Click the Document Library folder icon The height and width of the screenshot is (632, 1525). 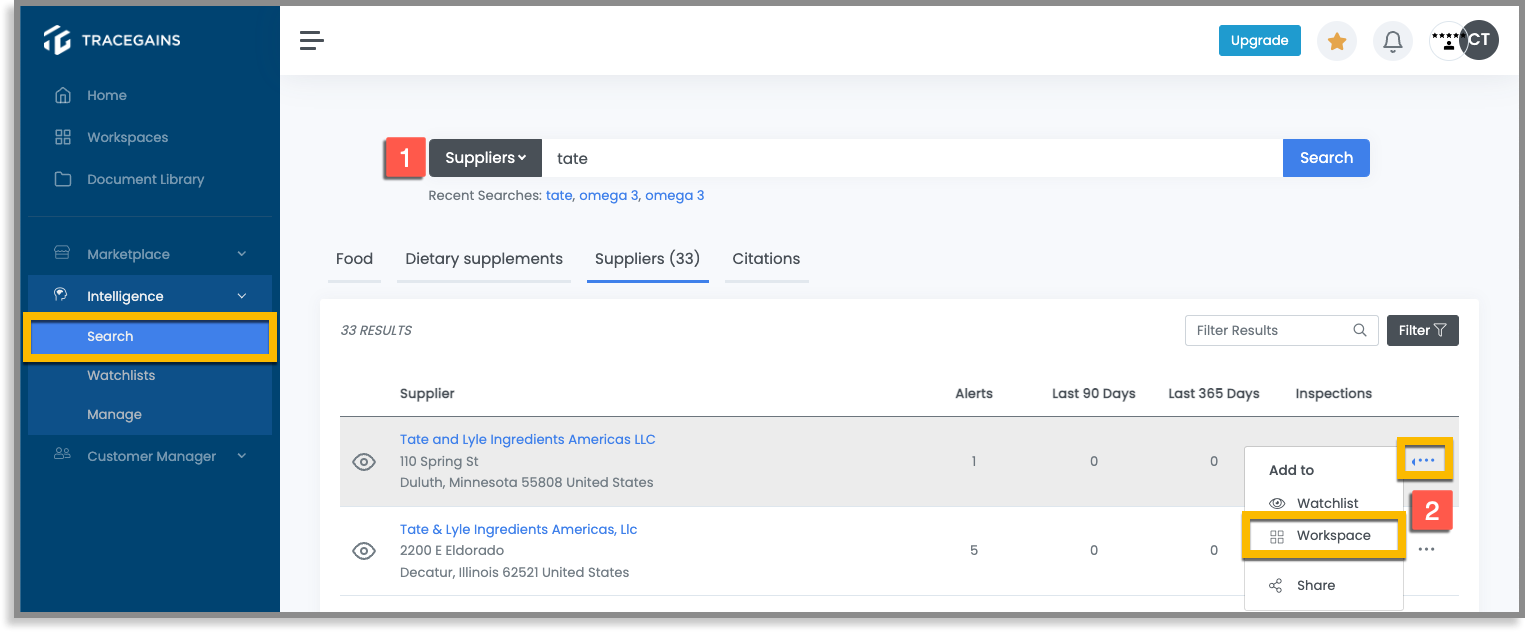63,179
